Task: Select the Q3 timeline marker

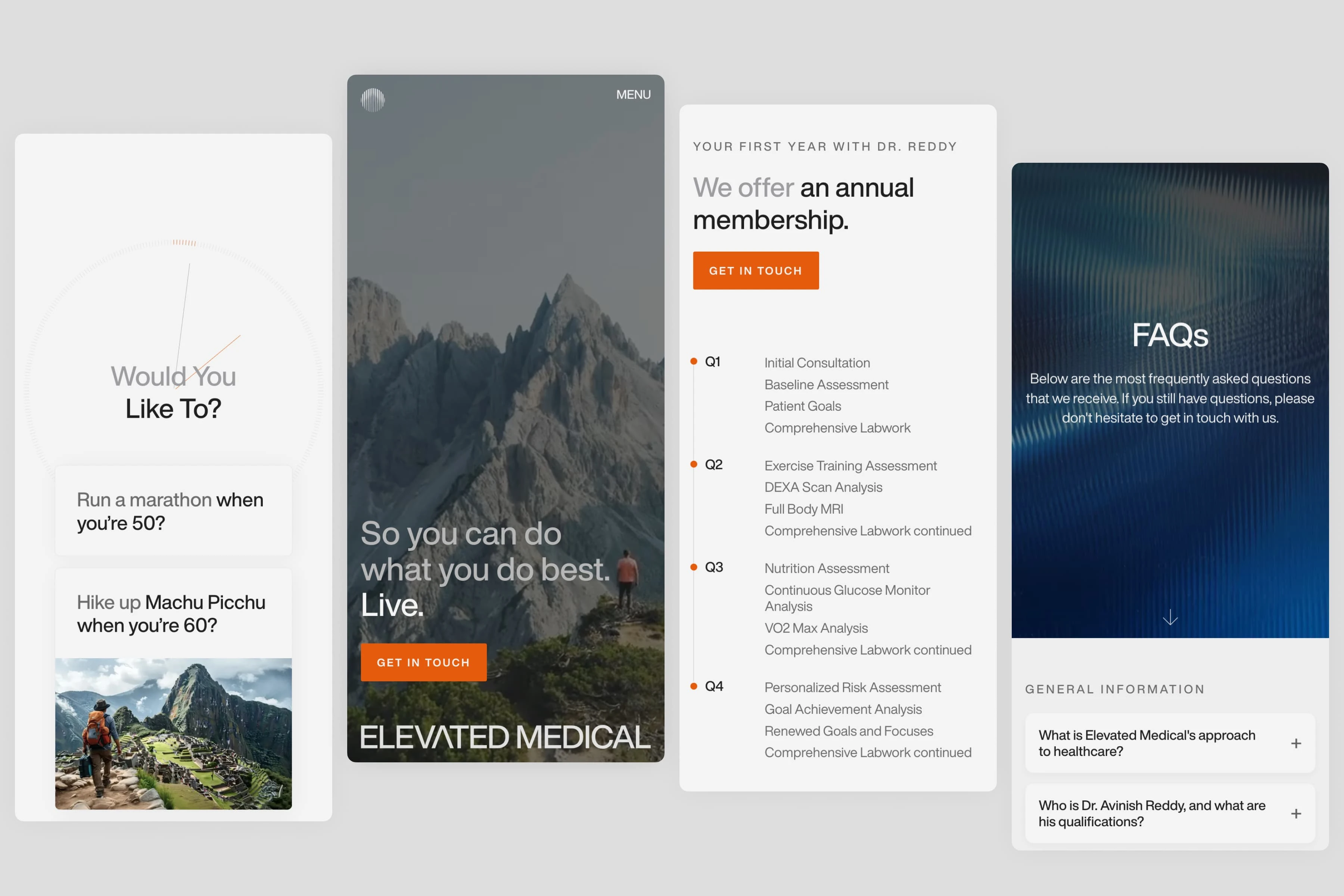Action: [x=694, y=567]
